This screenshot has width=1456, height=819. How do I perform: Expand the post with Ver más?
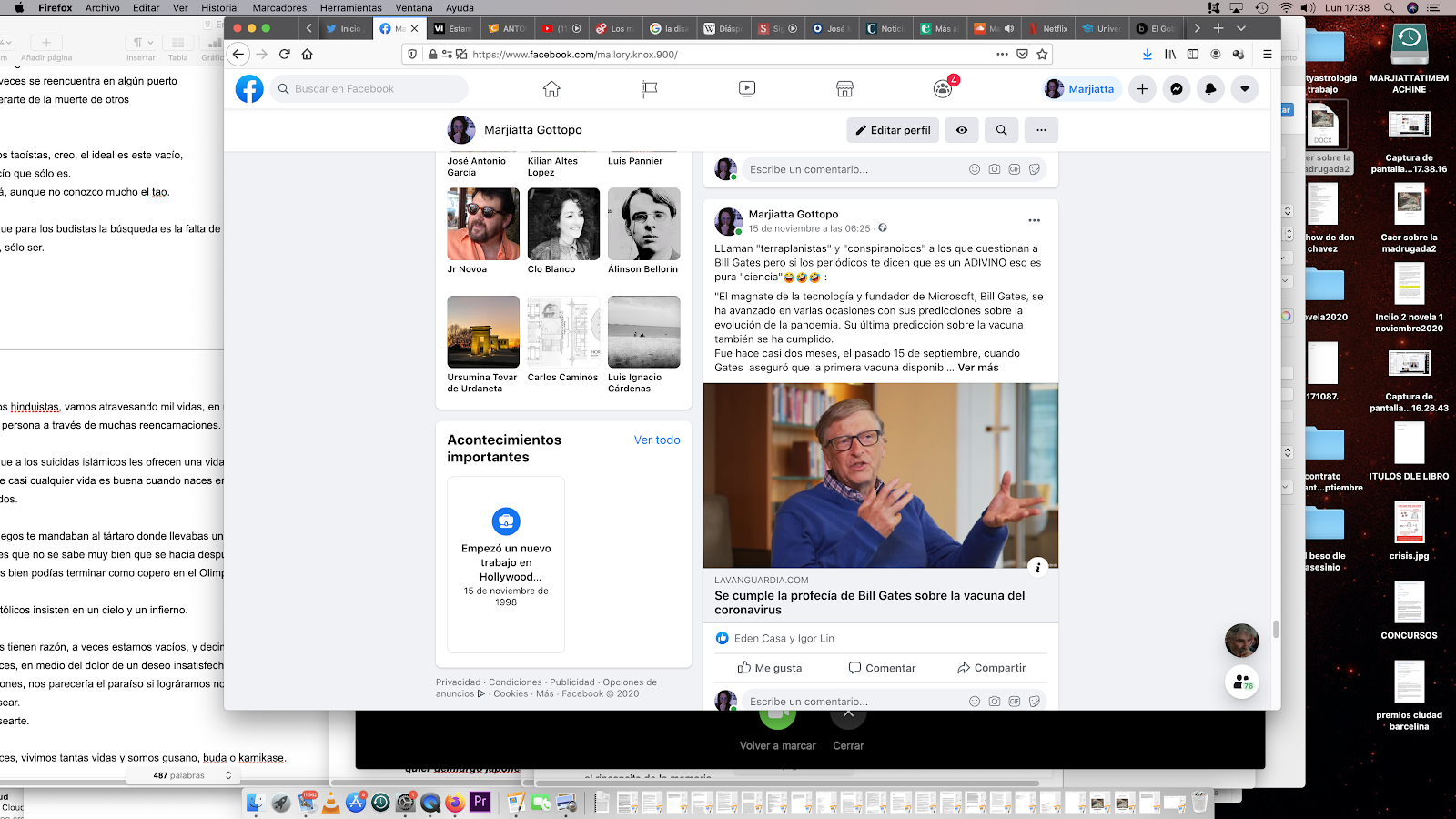(978, 368)
